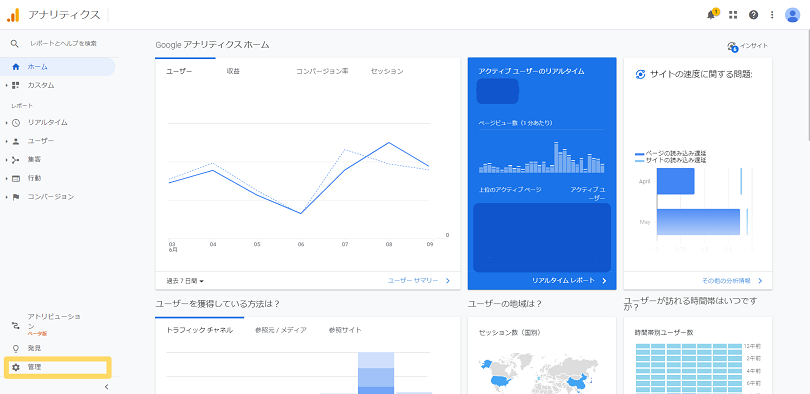Open the リアルタイム レポート link
The height and width of the screenshot is (394, 810).
(569, 280)
